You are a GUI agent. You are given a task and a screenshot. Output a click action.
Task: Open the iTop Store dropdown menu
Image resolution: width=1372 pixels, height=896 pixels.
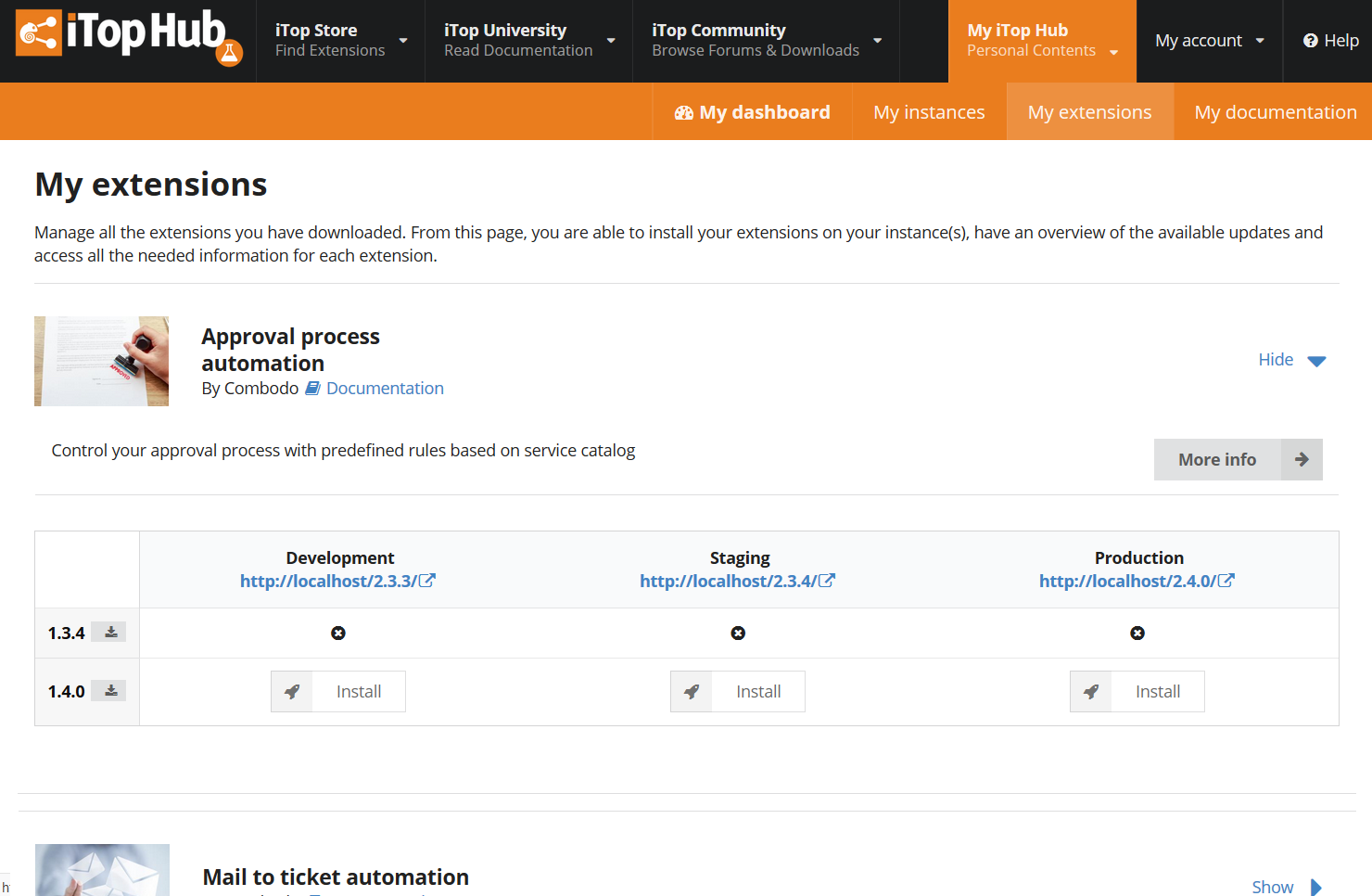tap(340, 41)
